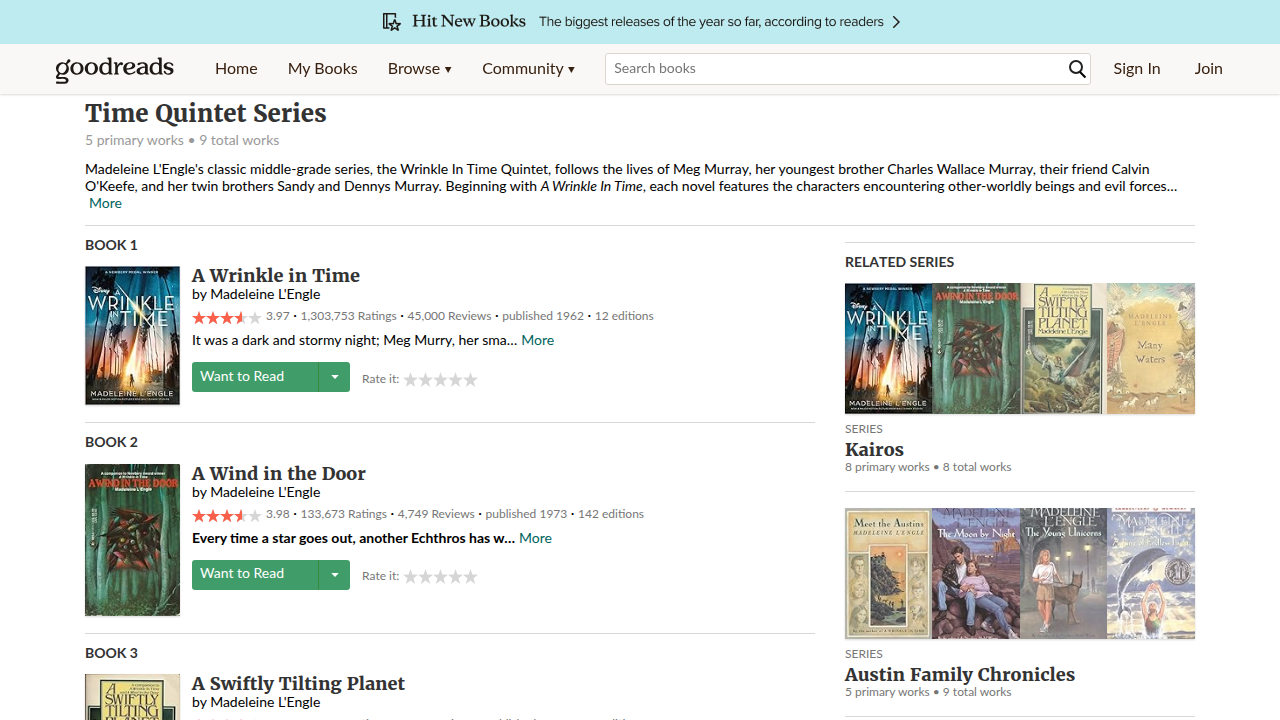The image size is (1280, 720).
Task: Click The Young Unicorns cover thumbnail
Action: coord(1064,573)
